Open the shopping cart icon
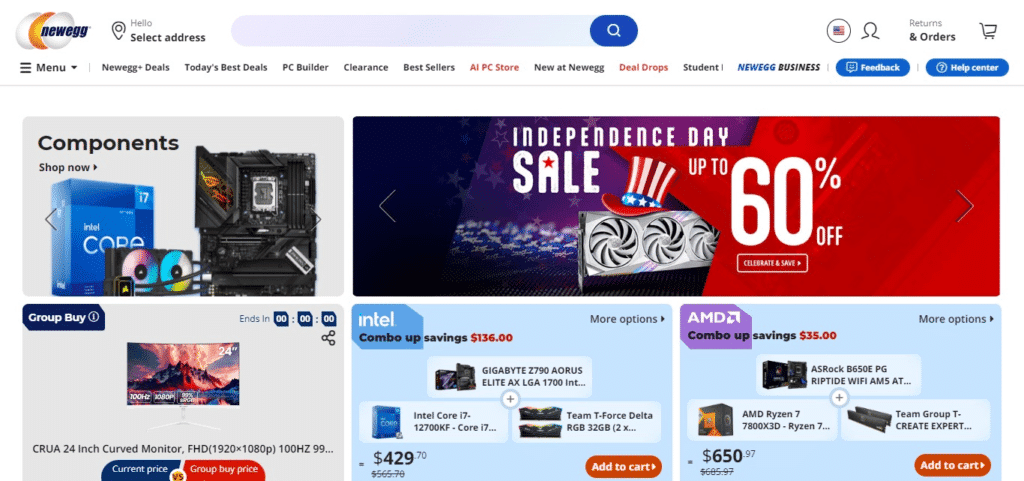 click(x=988, y=31)
